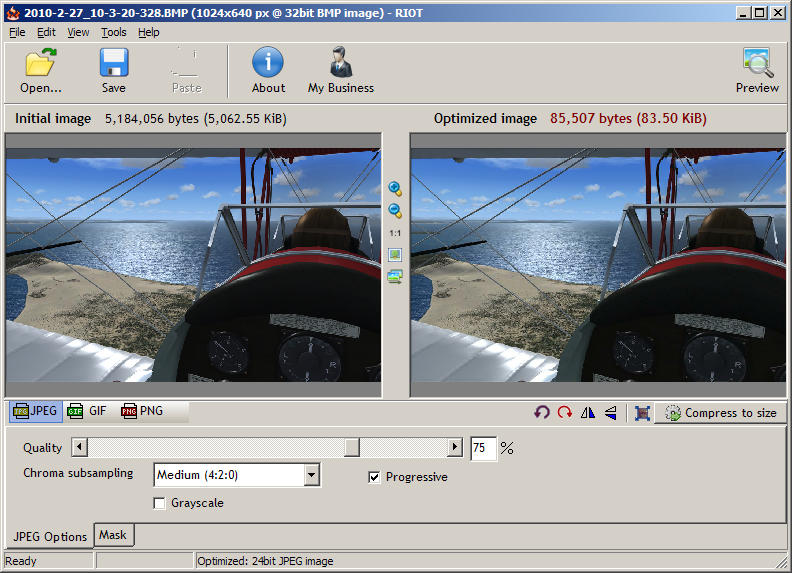Image resolution: width=792 pixels, height=573 pixels.
Task: Click the zoom out magnifier icon
Action: pyautogui.click(x=395, y=210)
